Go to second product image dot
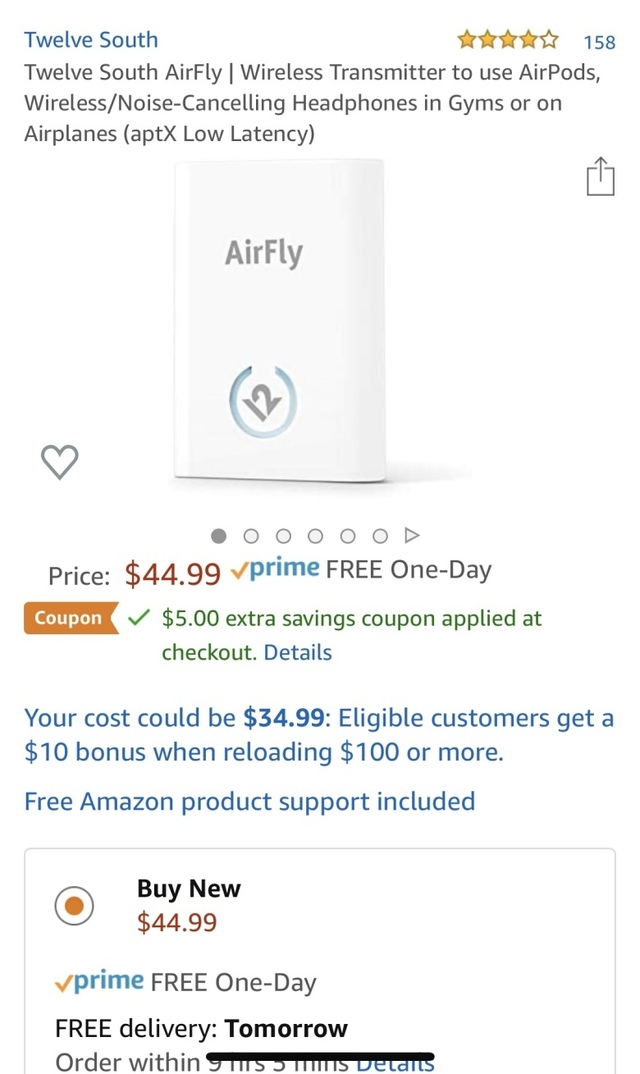The height and width of the screenshot is (1074, 640). (252, 536)
